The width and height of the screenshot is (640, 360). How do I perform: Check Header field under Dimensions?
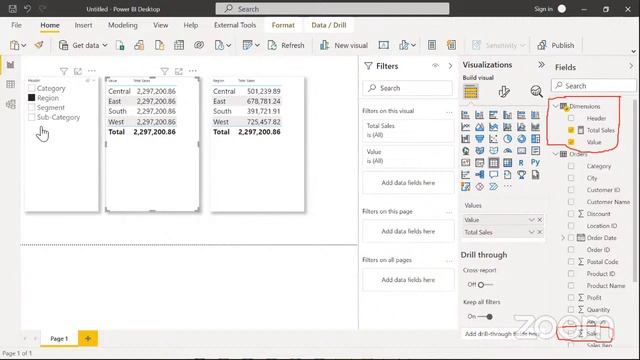(x=571, y=118)
